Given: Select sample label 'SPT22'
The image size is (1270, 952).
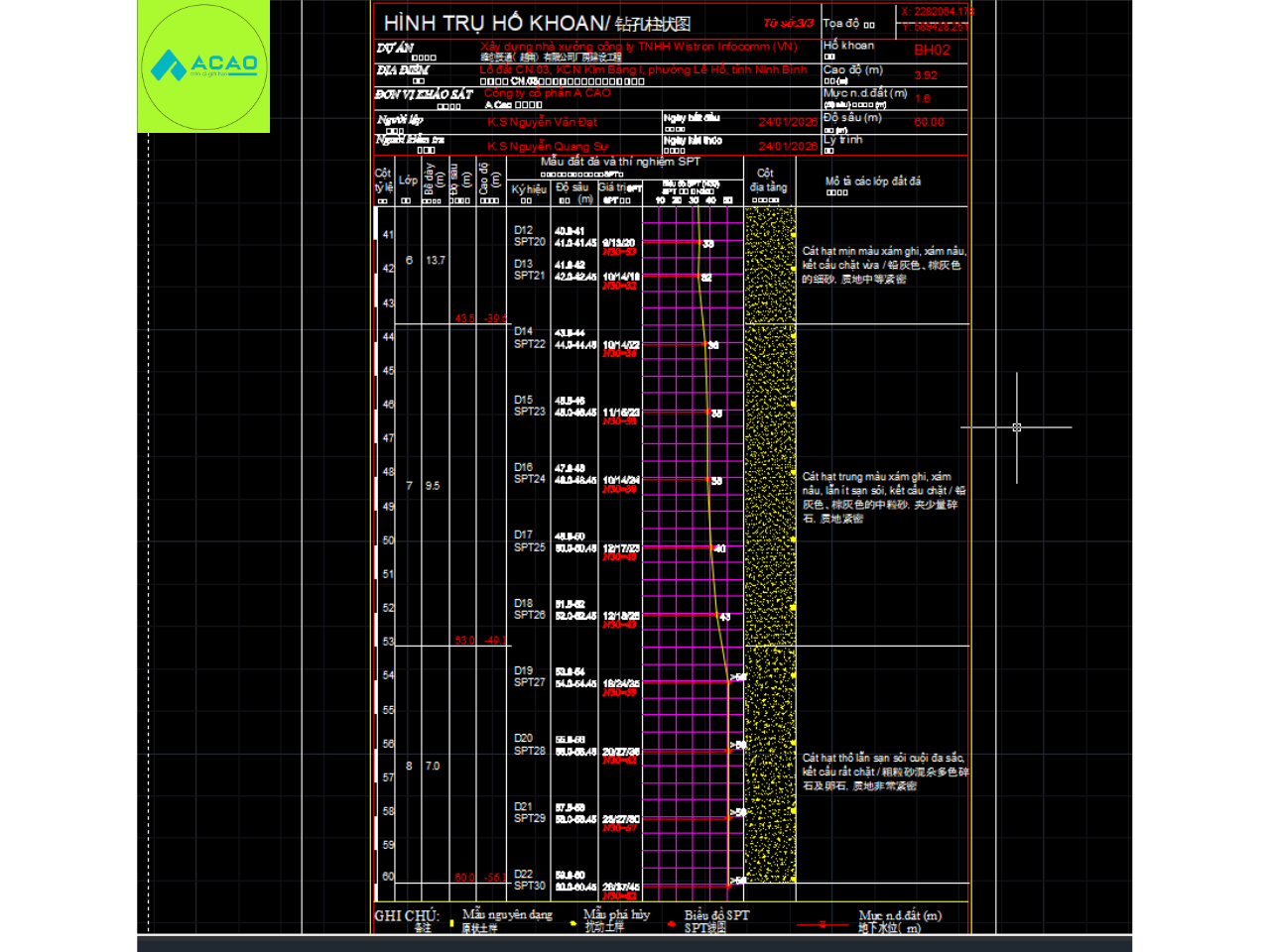Looking at the screenshot, I should [530, 344].
